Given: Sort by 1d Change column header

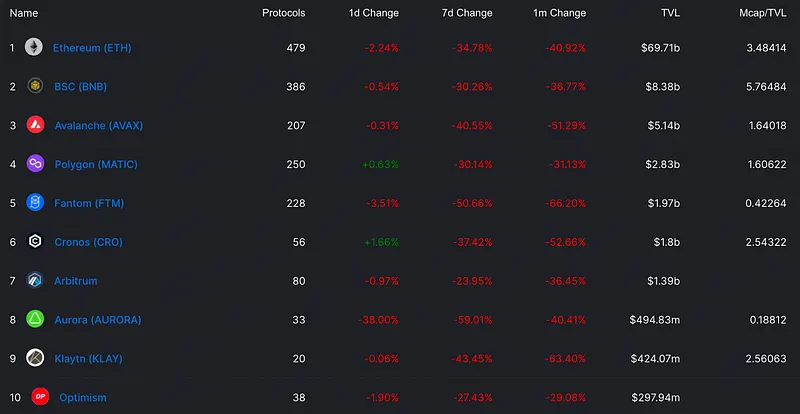Looking at the screenshot, I should click(375, 13).
